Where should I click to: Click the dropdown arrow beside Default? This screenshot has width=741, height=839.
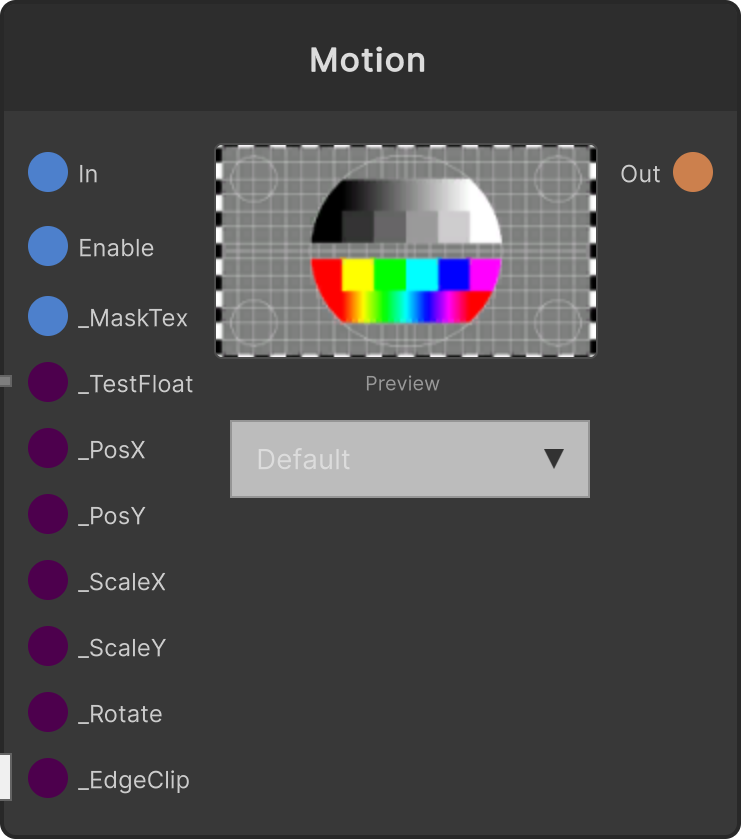554,459
